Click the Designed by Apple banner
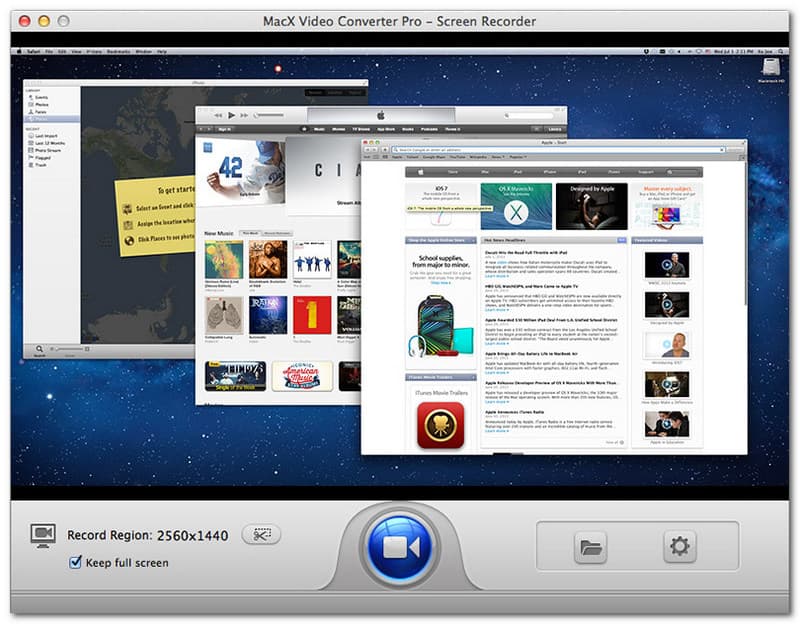The height and width of the screenshot is (624, 800). click(591, 206)
